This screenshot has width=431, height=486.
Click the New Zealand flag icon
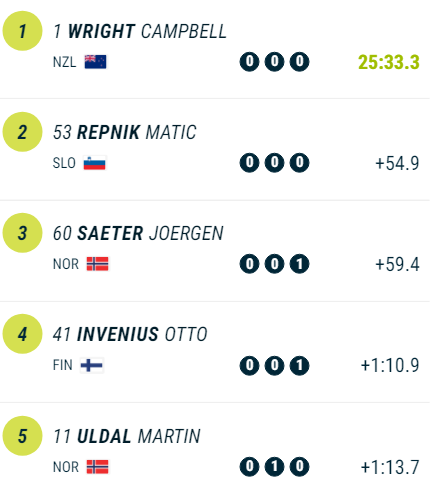(95, 62)
